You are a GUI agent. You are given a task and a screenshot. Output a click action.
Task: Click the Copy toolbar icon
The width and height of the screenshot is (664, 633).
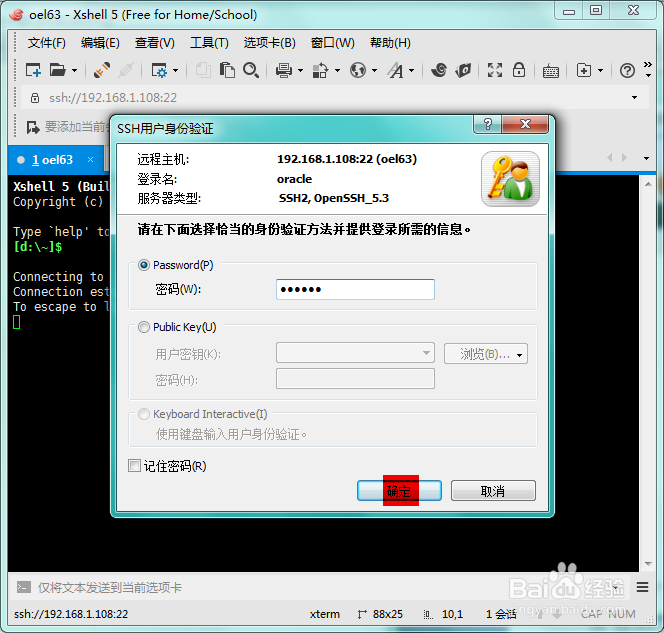[x=203, y=70]
